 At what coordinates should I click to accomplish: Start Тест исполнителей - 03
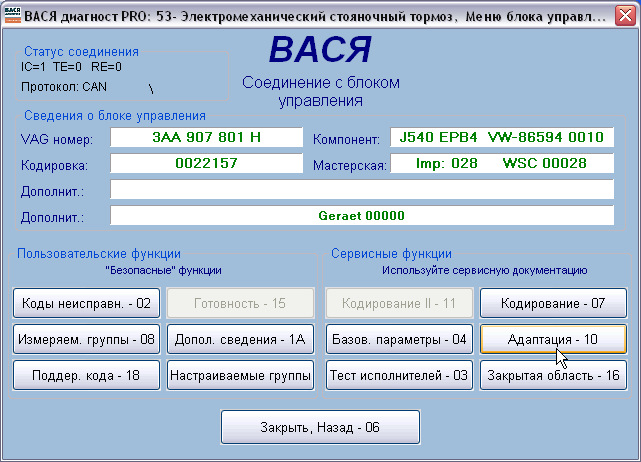point(399,375)
